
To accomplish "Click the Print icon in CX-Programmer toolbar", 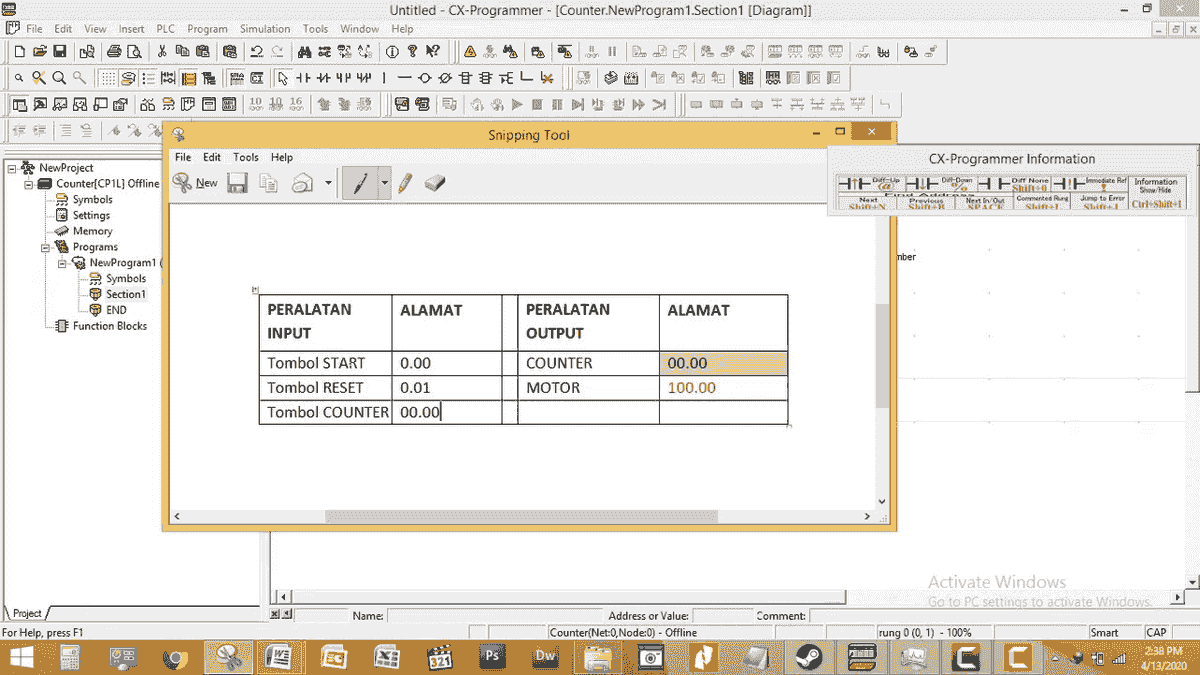I will (x=114, y=51).
